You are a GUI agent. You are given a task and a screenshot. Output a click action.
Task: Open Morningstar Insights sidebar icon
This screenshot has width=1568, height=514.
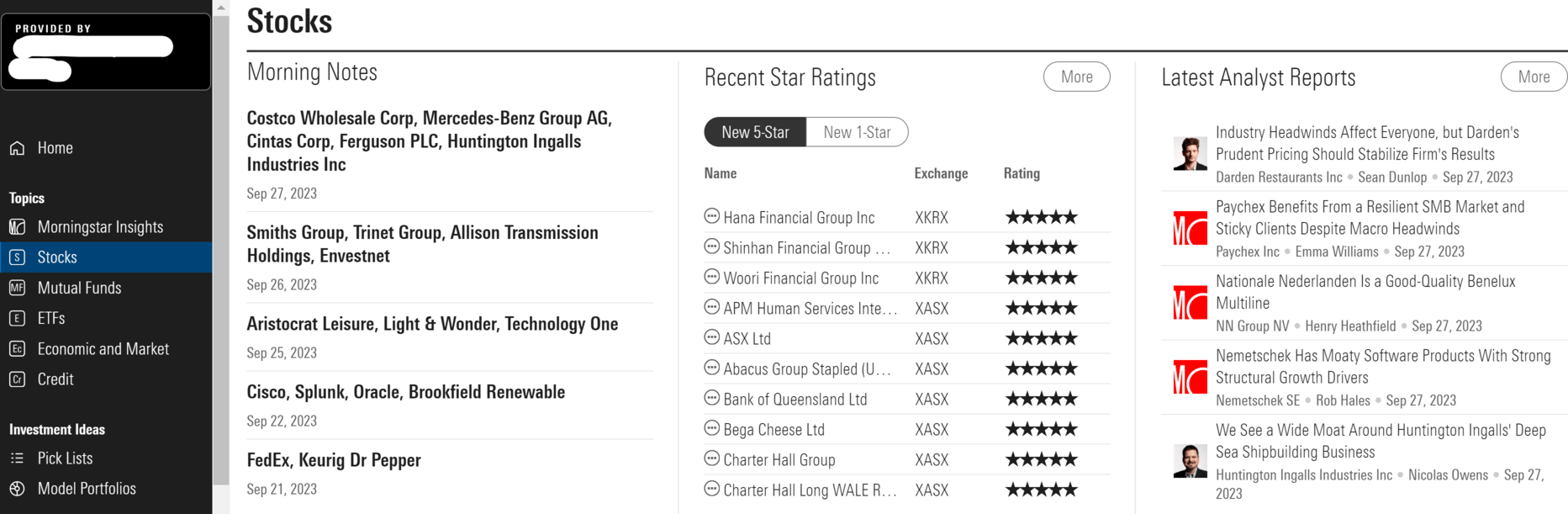[17, 227]
